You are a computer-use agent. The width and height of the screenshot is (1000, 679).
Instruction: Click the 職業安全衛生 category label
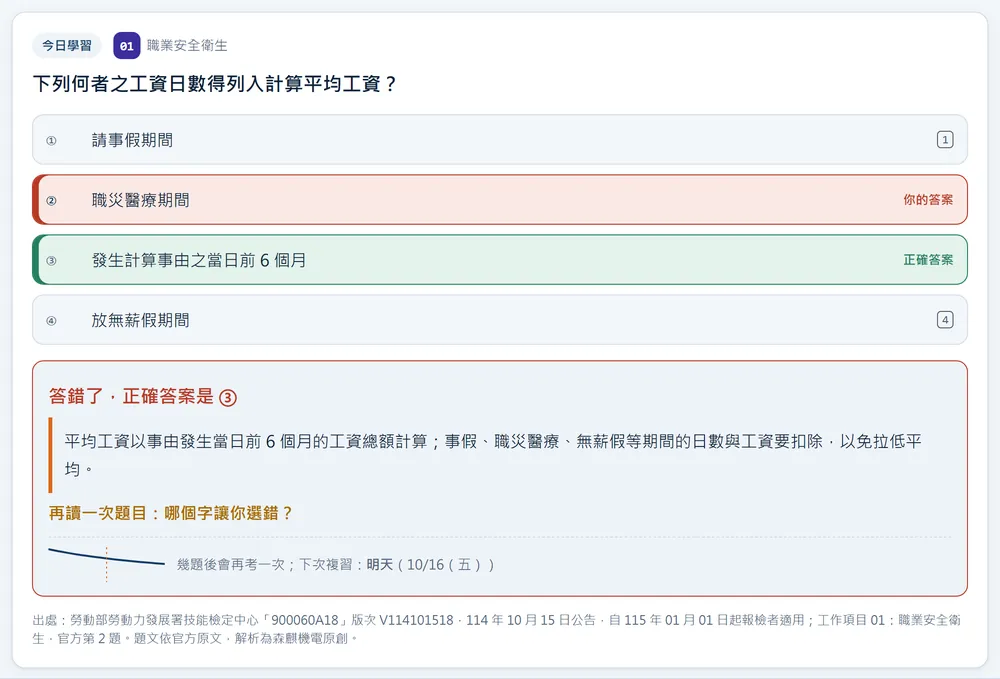pyautogui.click(x=187, y=46)
